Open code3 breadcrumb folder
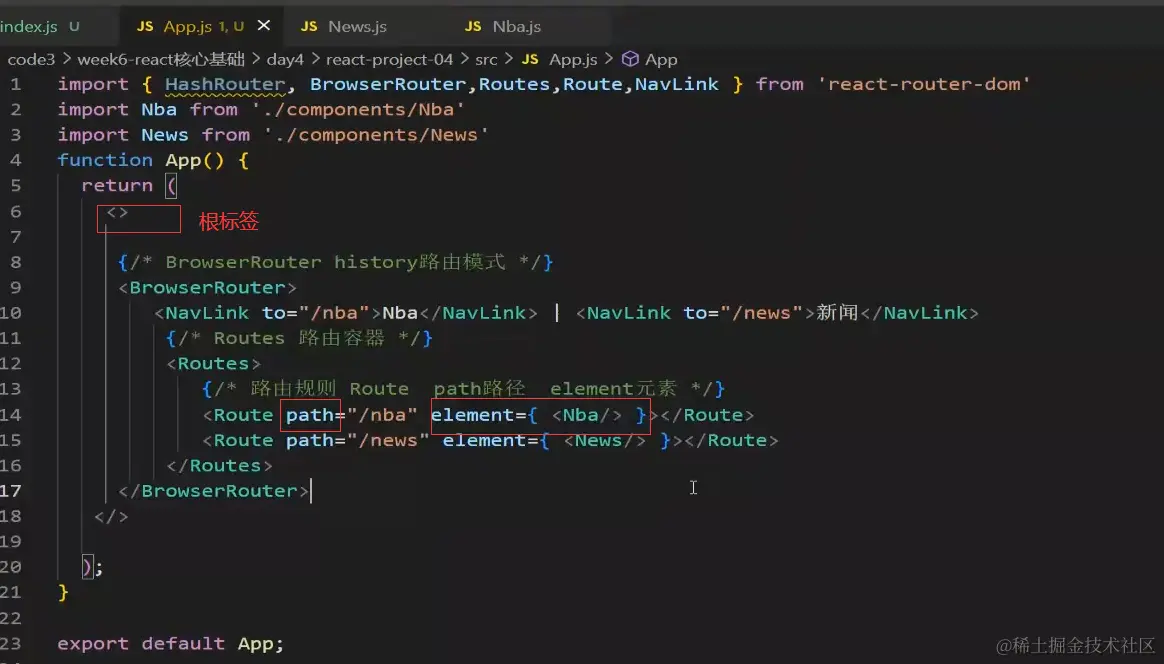 pos(31,59)
